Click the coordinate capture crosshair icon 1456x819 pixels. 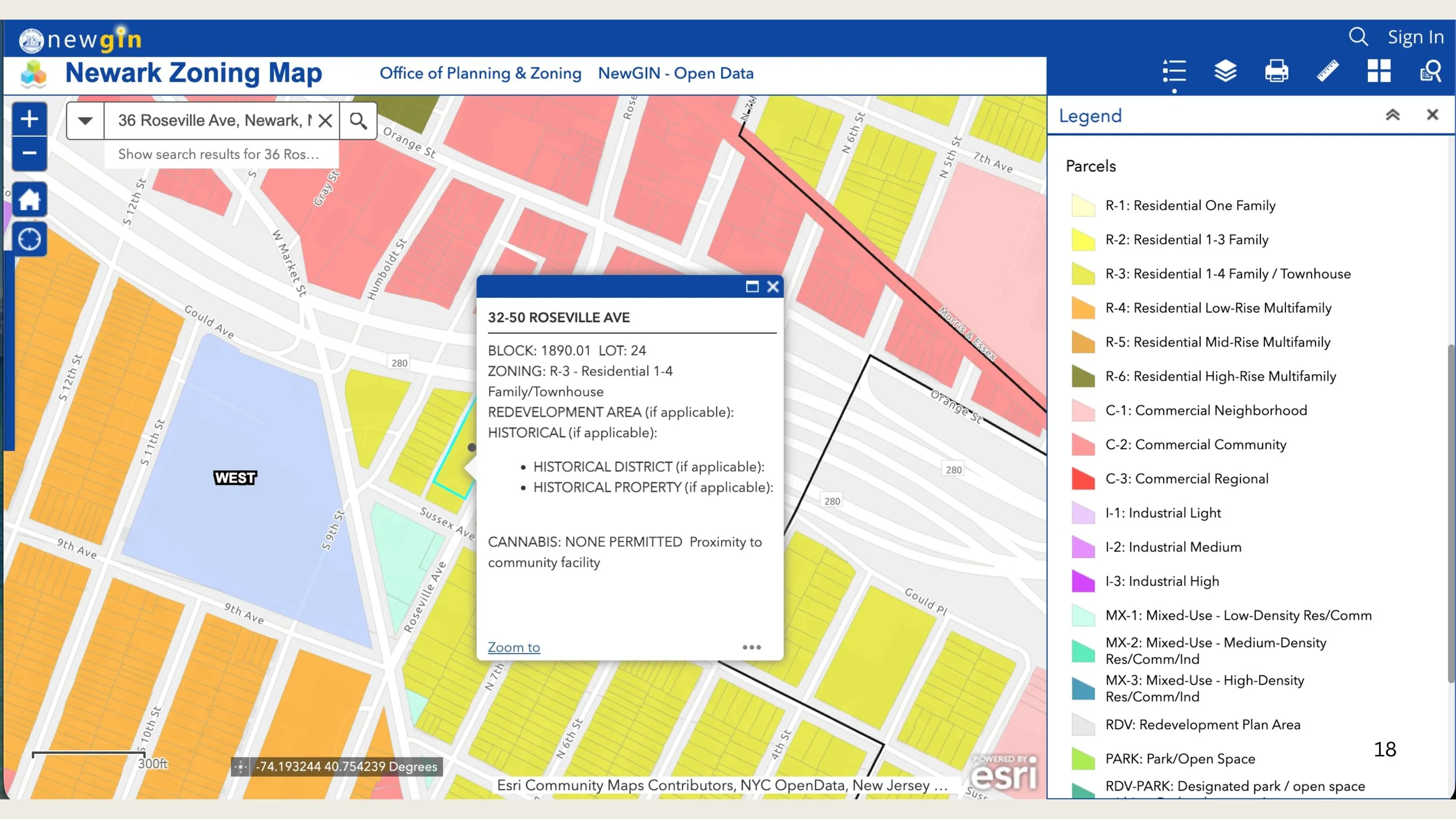point(240,767)
